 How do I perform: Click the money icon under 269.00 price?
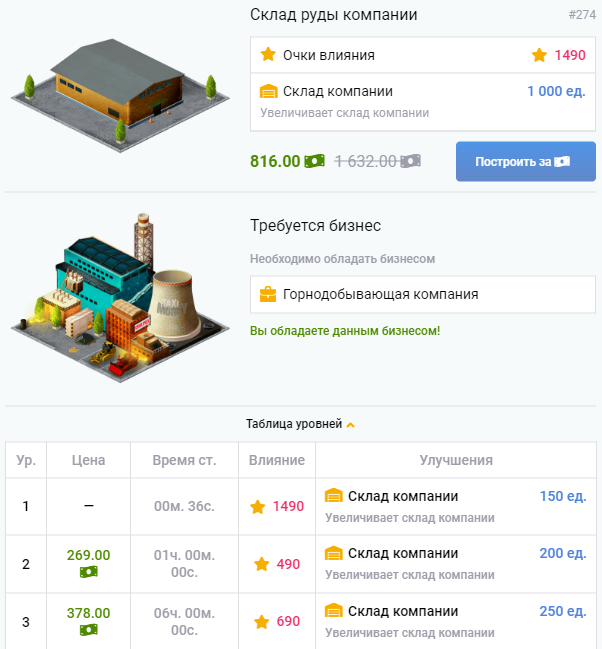click(x=88, y=572)
